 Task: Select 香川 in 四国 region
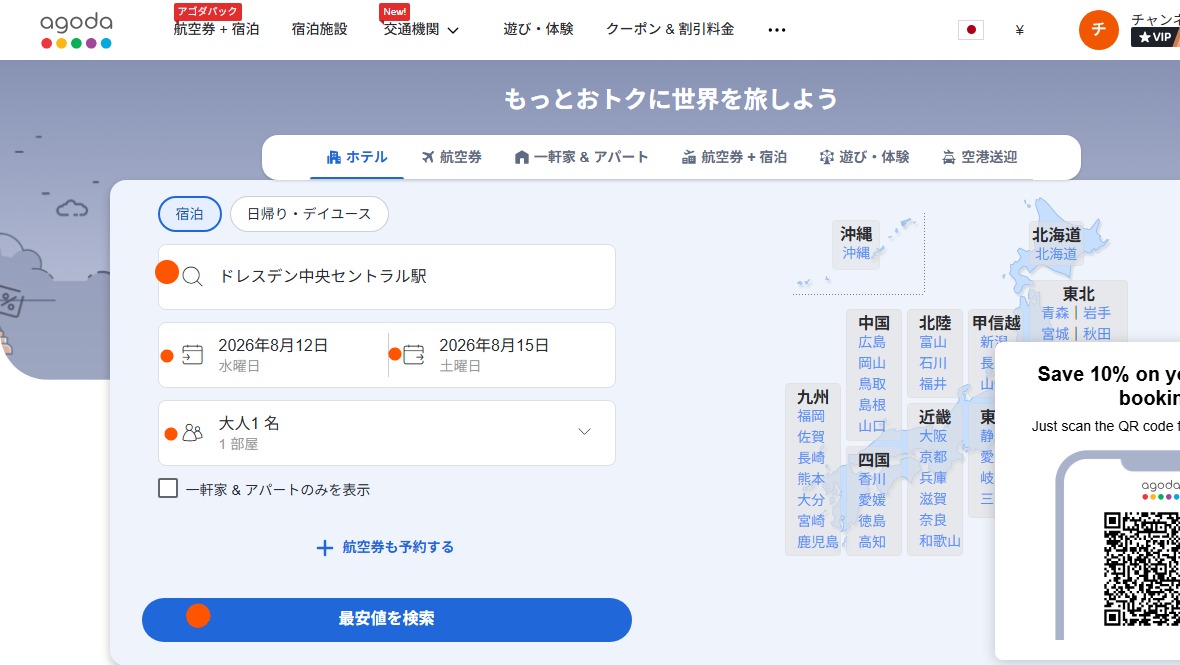click(x=872, y=479)
